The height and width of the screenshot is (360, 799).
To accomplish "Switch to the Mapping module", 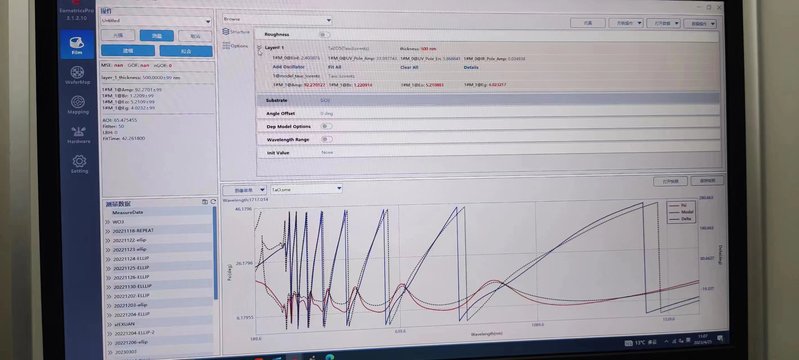I will tap(78, 105).
